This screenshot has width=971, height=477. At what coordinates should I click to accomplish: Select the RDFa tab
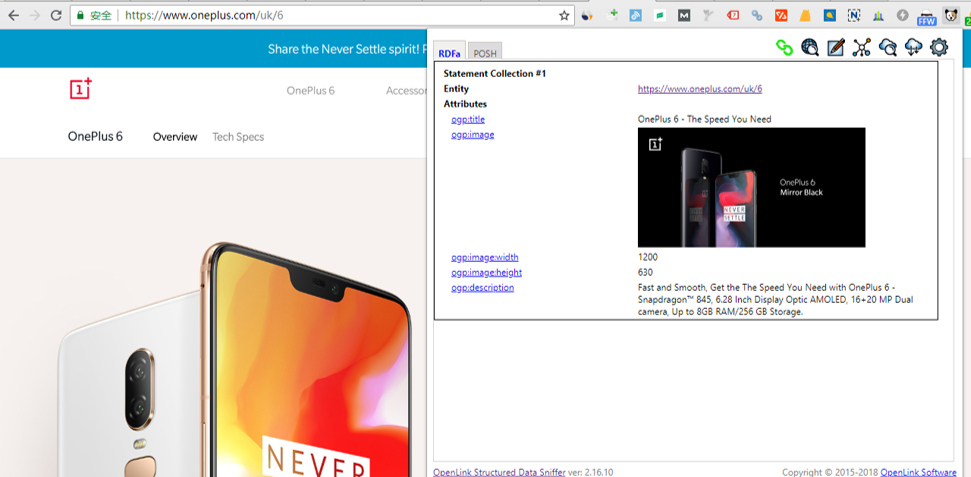tap(450, 53)
